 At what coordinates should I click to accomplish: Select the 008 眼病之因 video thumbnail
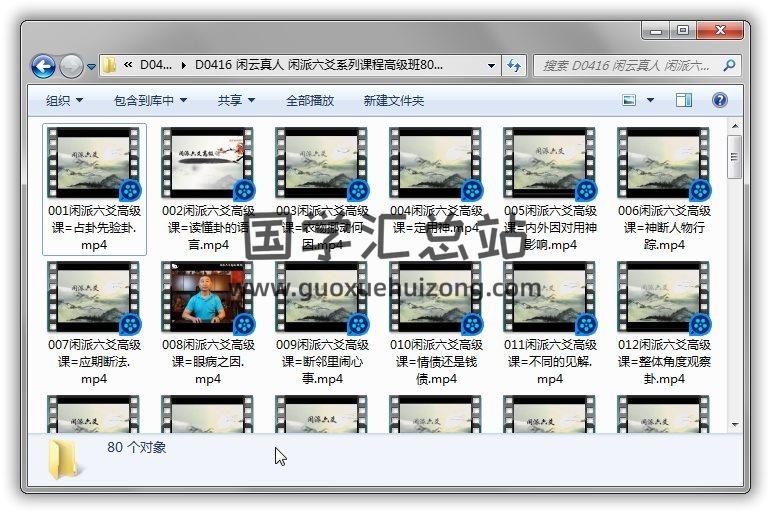pyautogui.click(x=208, y=299)
